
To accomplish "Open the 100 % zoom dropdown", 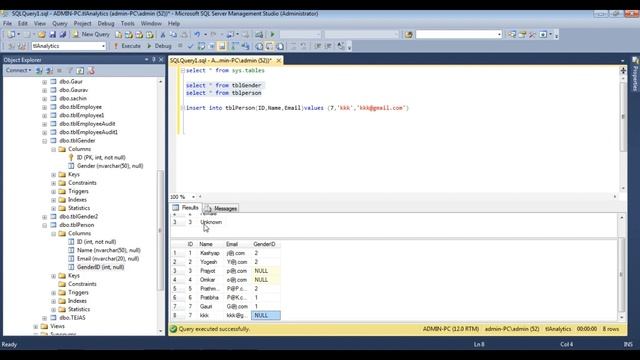I will pos(193,197).
